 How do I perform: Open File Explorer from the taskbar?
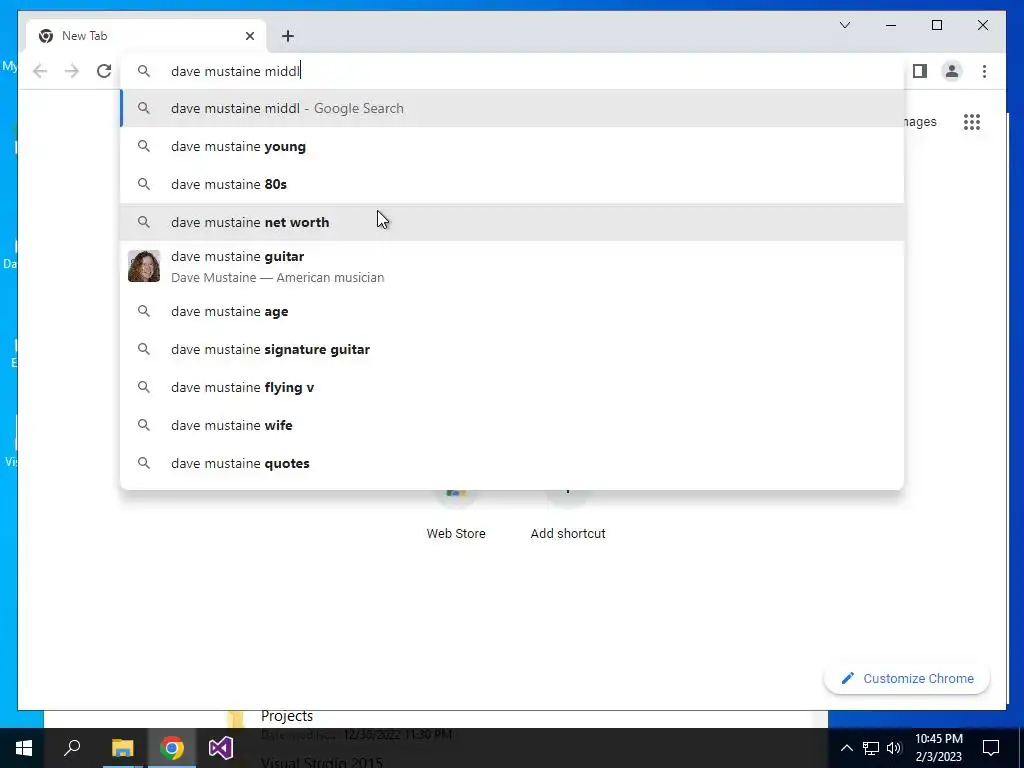pos(122,748)
